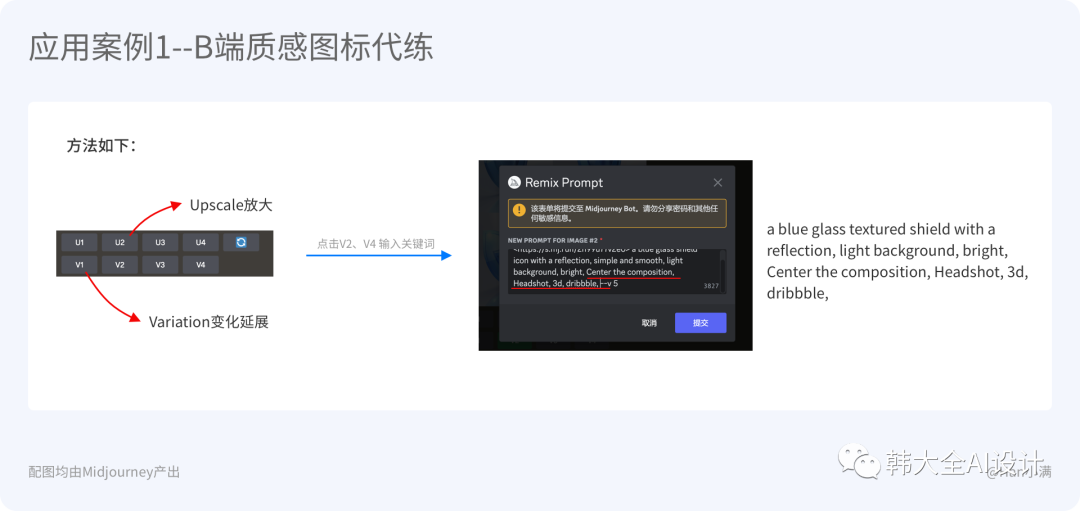Click the Remix Prompt dialog title
Screen dimensions: 1080x511
[x=564, y=182]
